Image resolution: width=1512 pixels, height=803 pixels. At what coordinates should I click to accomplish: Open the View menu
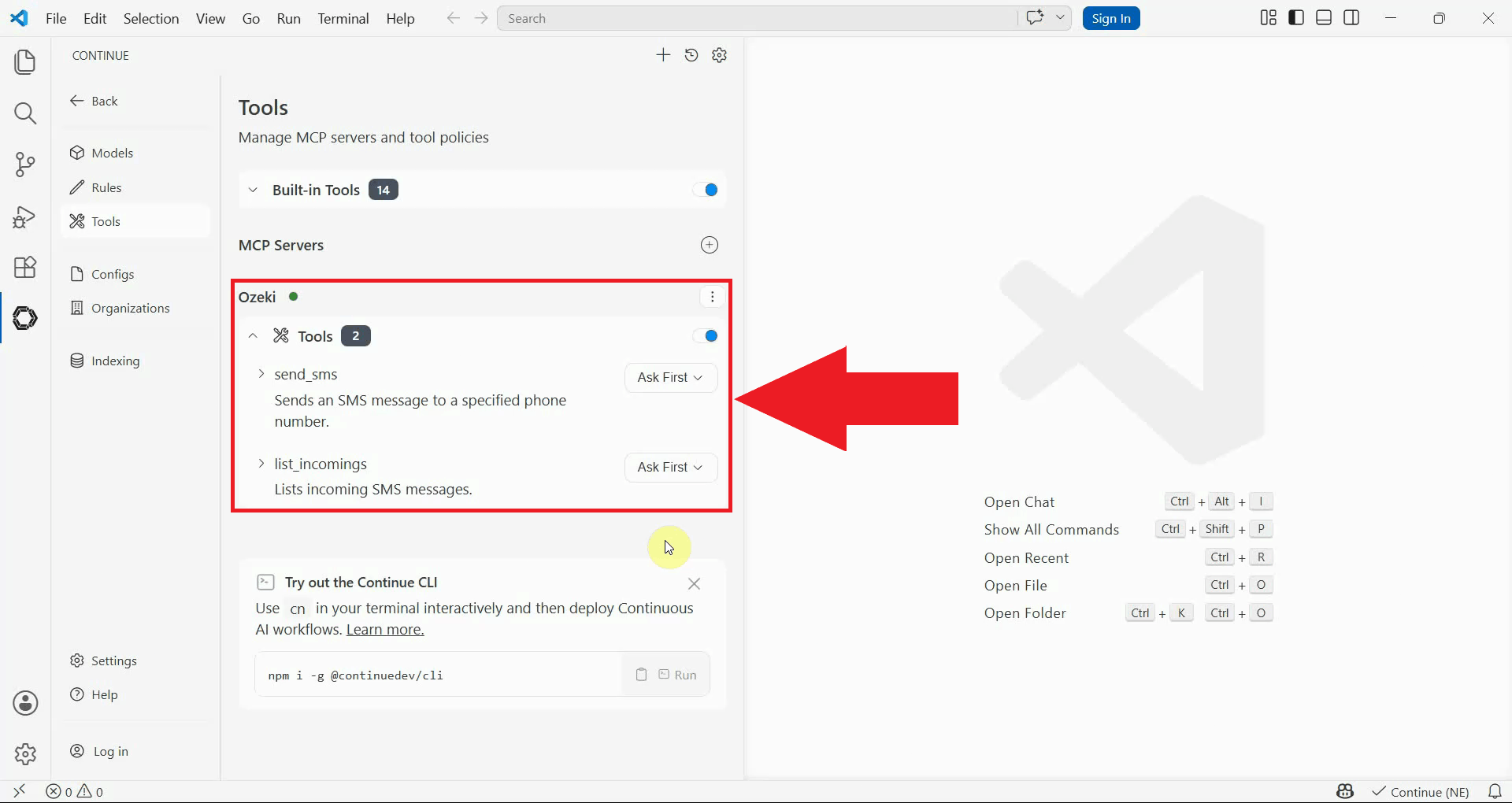pos(210,18)
